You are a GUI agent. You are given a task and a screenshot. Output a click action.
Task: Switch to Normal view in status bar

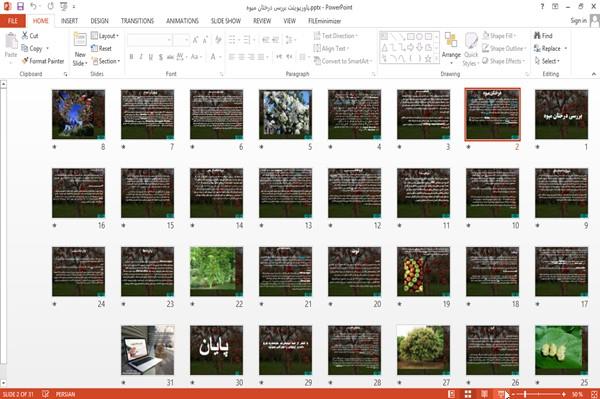click(x=452, y=394)
